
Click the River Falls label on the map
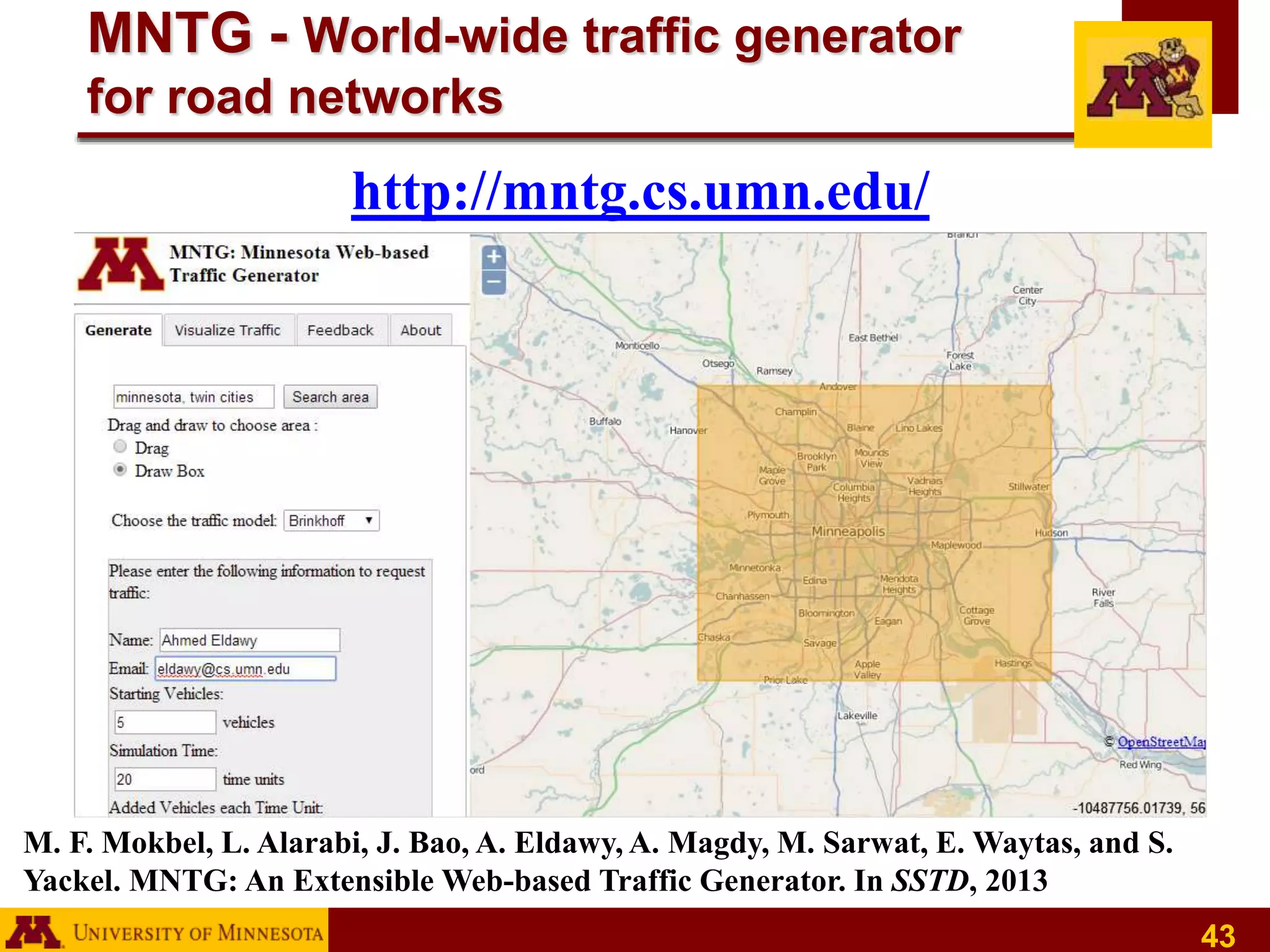(1104, 597)
